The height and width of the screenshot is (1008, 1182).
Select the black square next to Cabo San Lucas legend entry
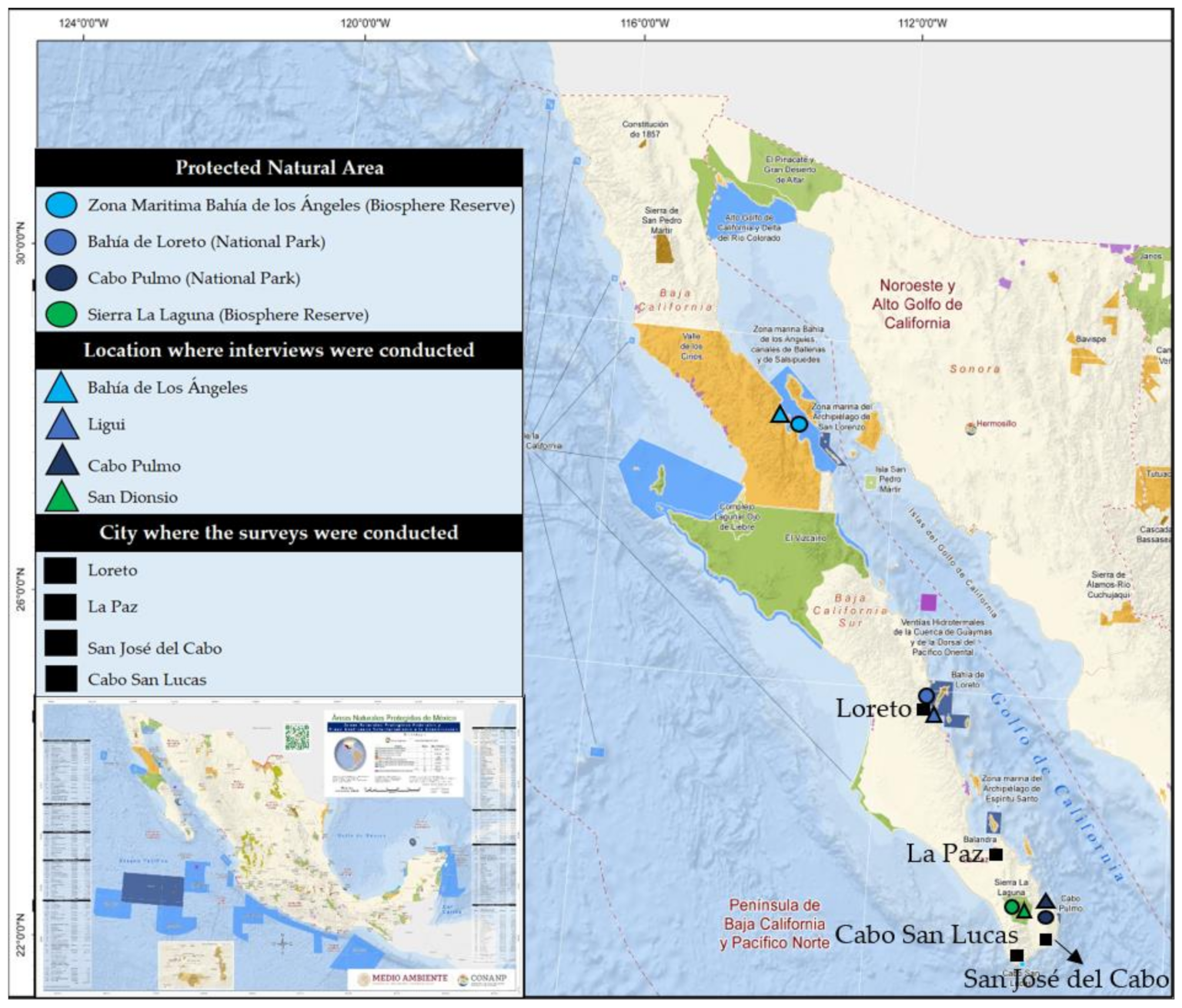[x=60, y=679]
